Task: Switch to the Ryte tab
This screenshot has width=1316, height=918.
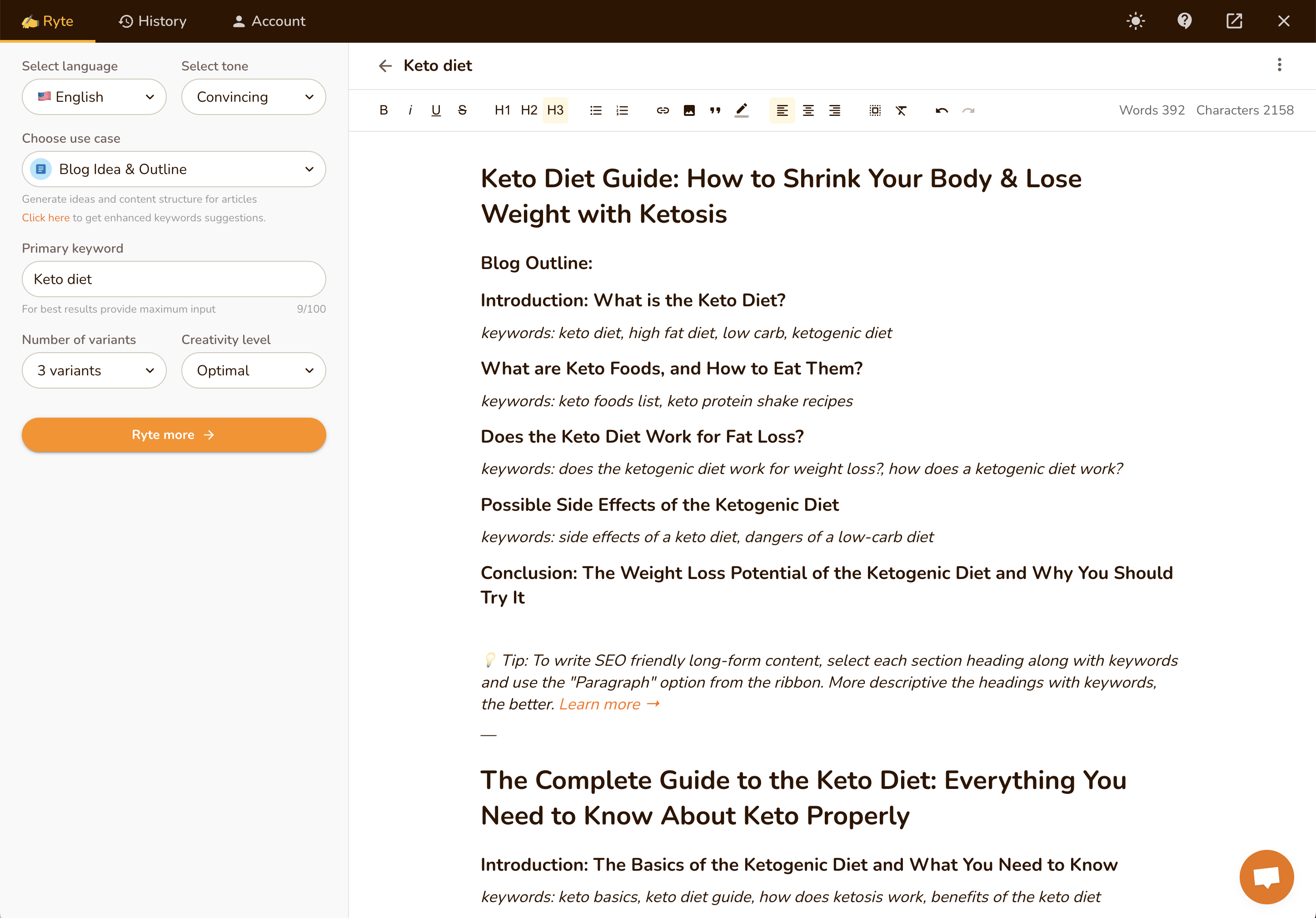Action: tap(48, 21)
